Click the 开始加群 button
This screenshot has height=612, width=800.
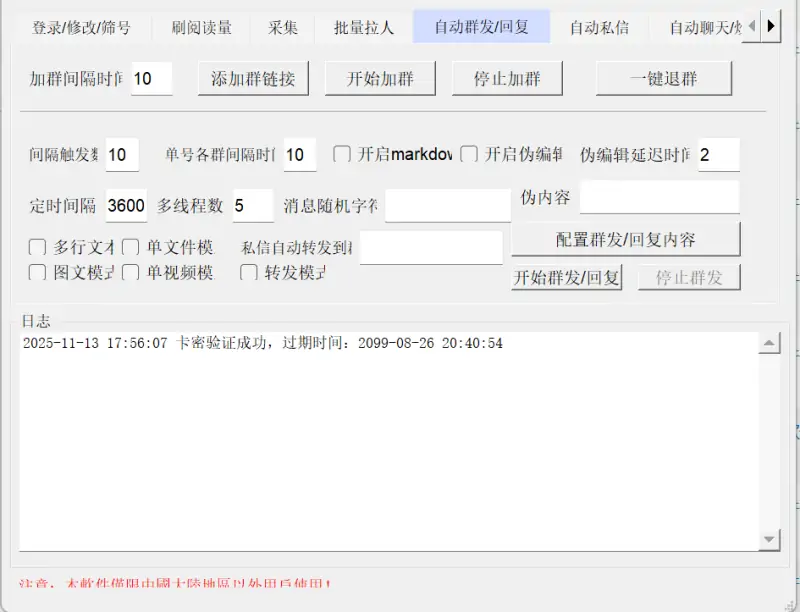pos(379,78)
